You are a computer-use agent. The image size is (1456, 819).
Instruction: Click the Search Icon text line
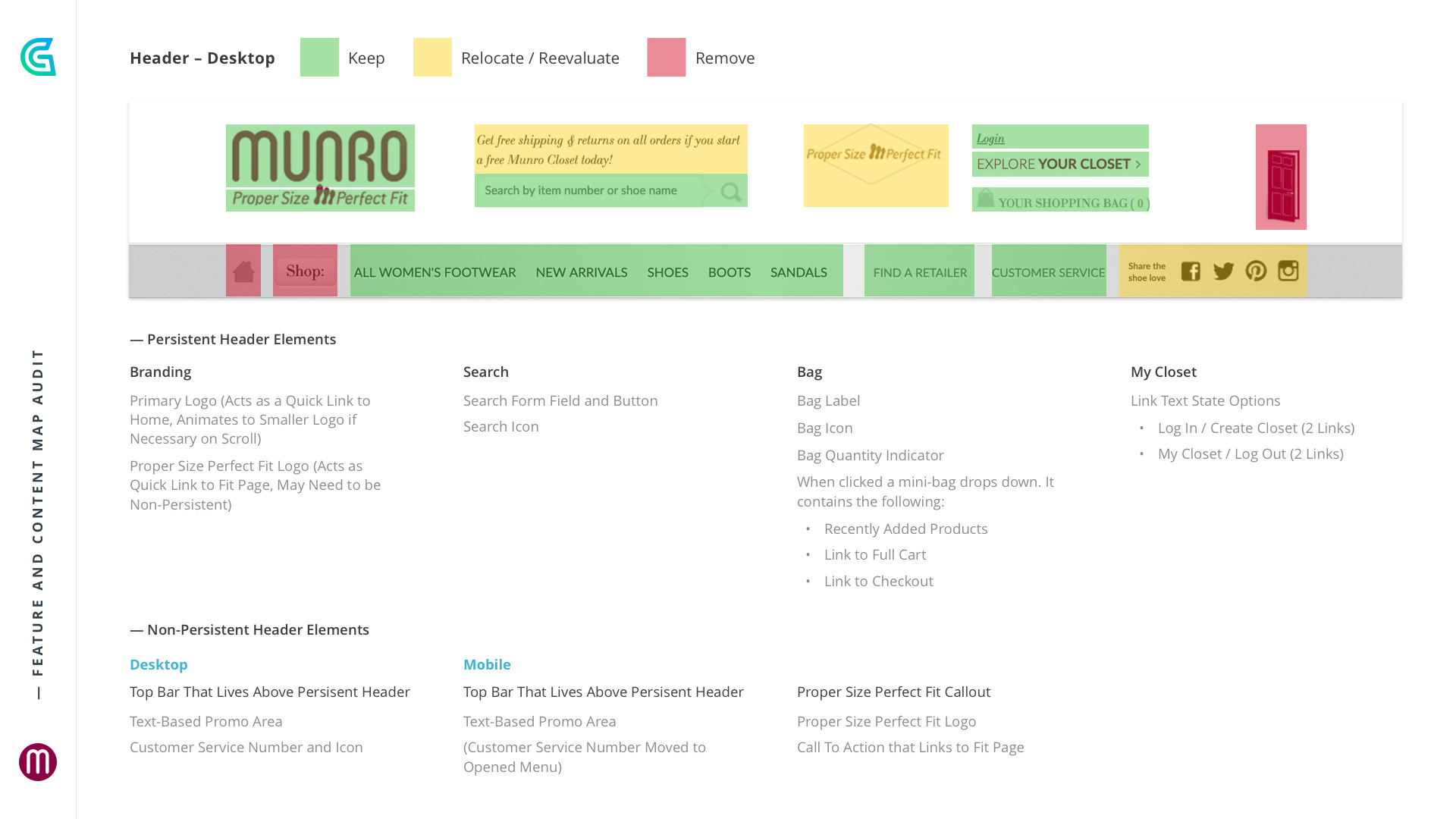pyautogui.click(x=501, y=426)
